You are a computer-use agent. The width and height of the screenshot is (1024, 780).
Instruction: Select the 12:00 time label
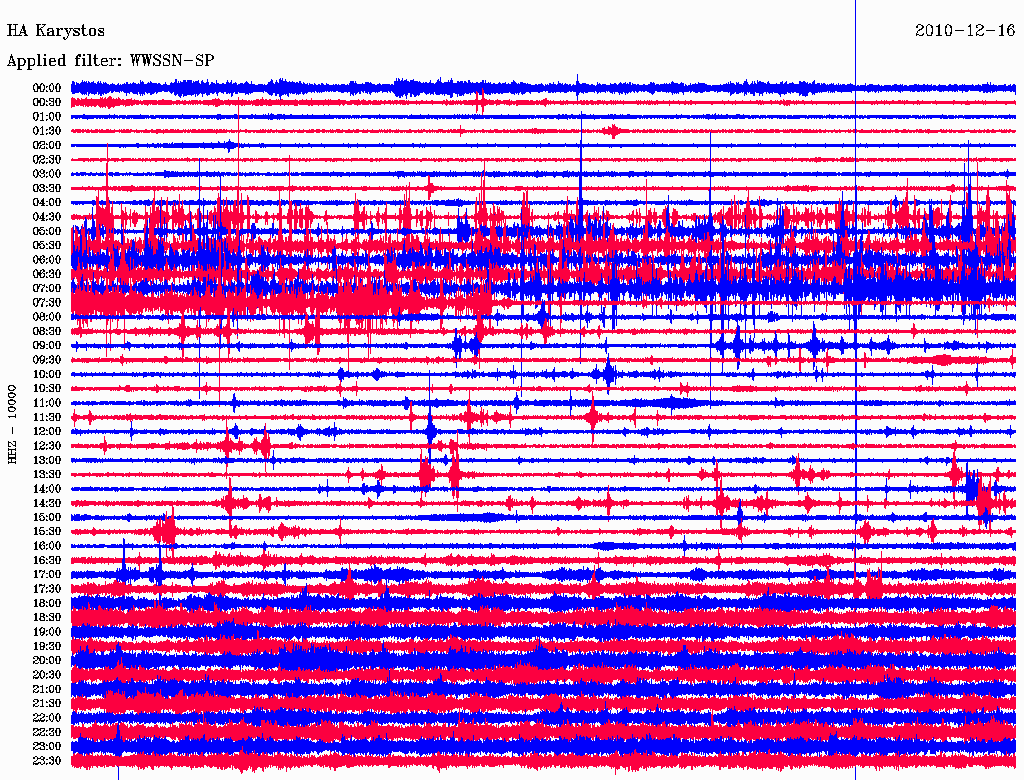coord(46,432)
